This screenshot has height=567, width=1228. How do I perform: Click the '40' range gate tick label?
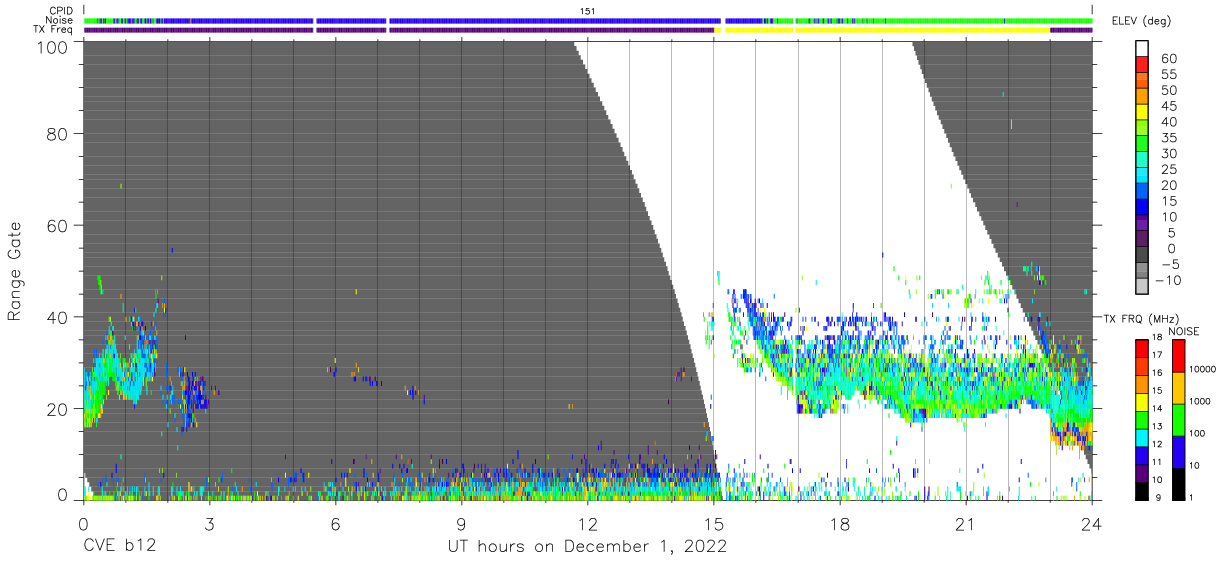[x=58, y=317]
